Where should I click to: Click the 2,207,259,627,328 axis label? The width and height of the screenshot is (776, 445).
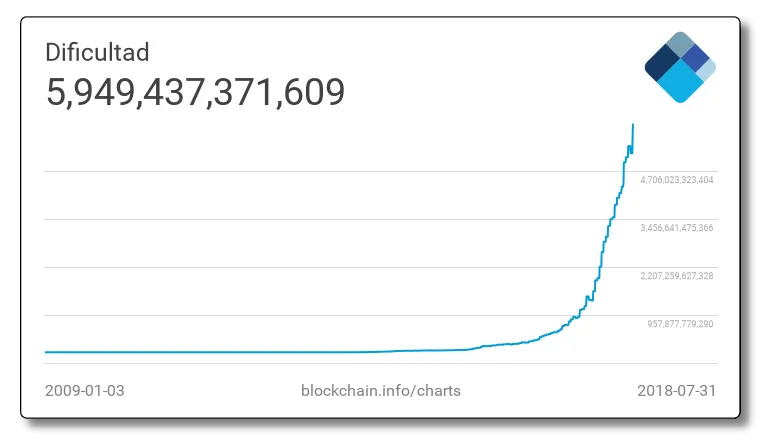(x=676, y=276)
